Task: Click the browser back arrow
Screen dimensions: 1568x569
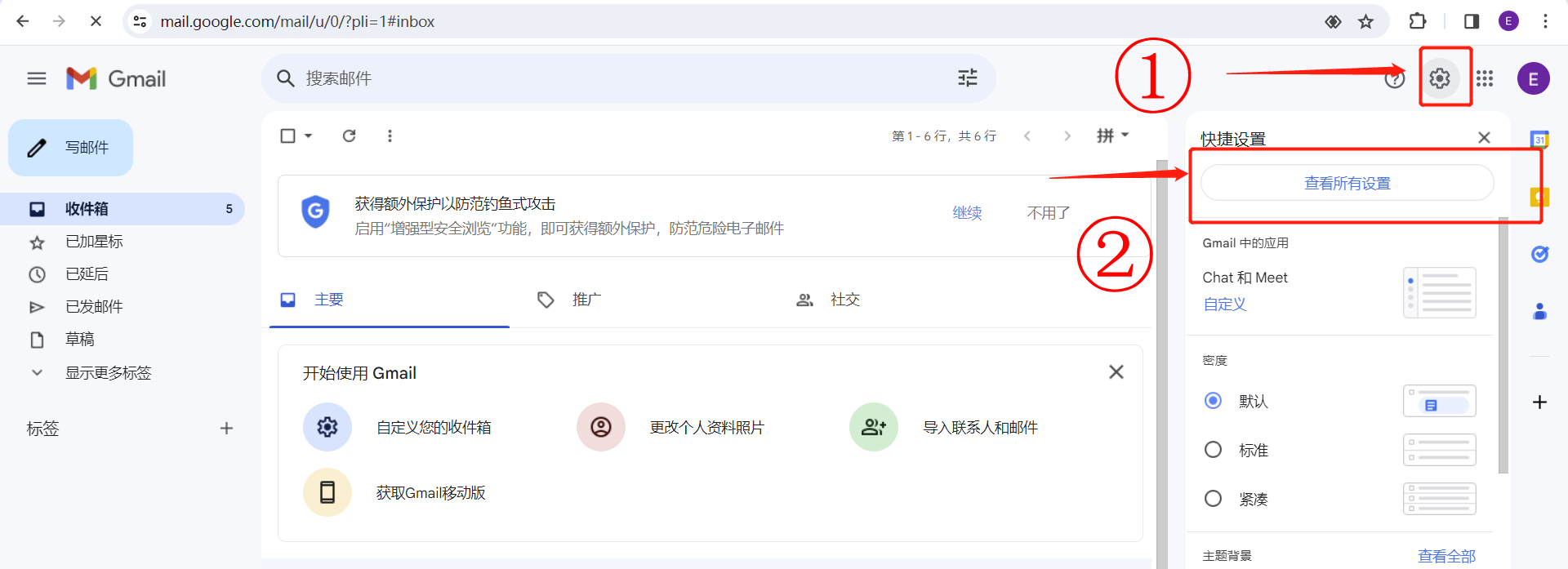Action: pos(23,21)
